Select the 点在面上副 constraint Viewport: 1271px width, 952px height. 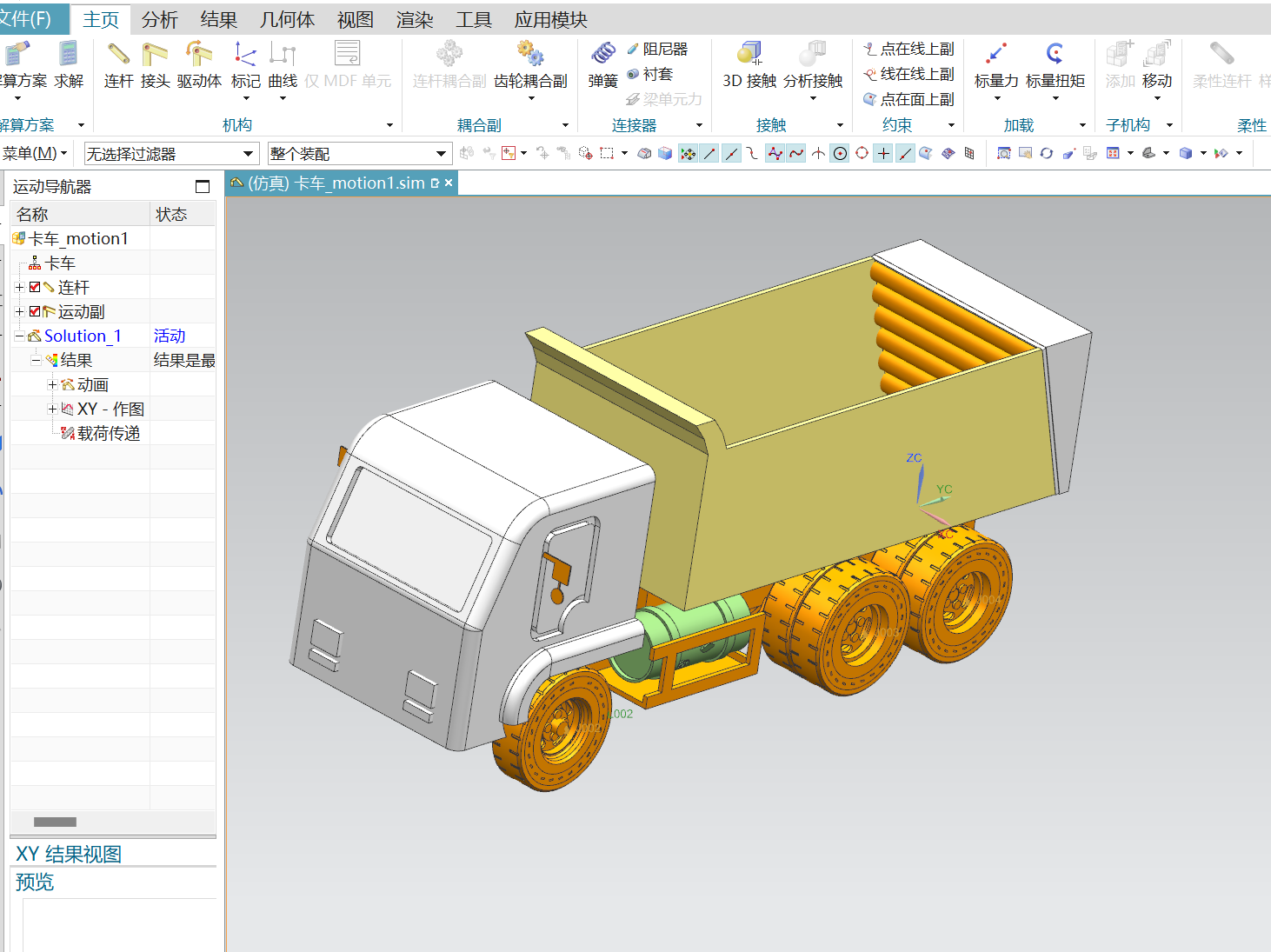coord(908,99)
